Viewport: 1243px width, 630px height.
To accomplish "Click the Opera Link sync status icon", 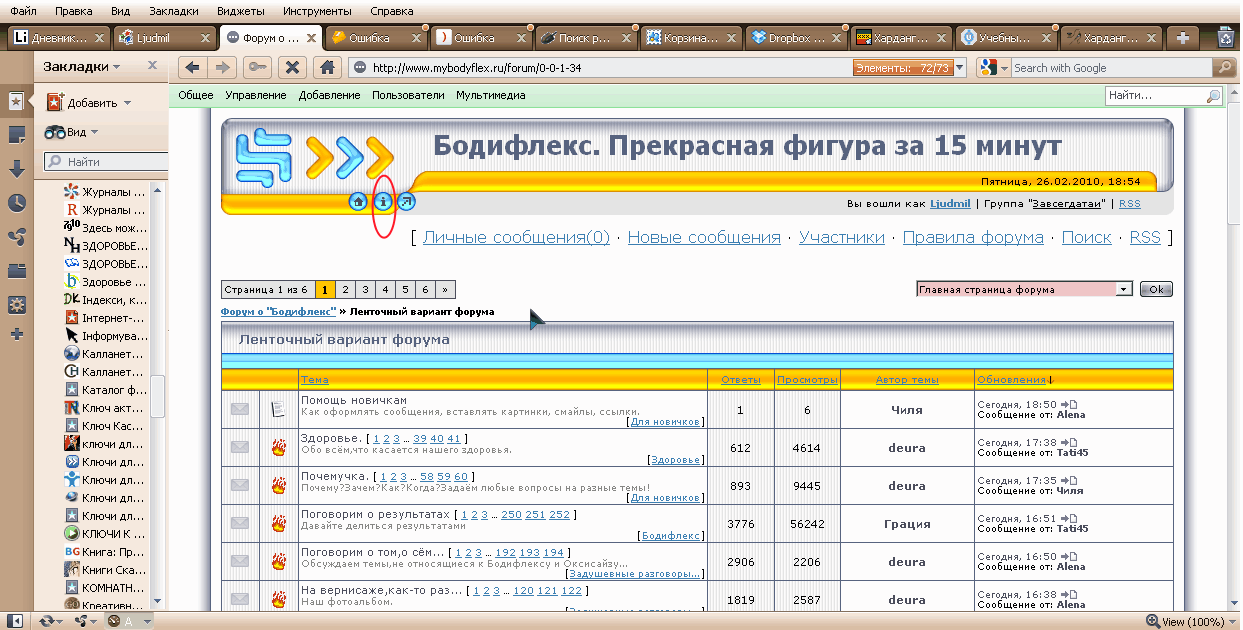I will [x=47, y=621].
